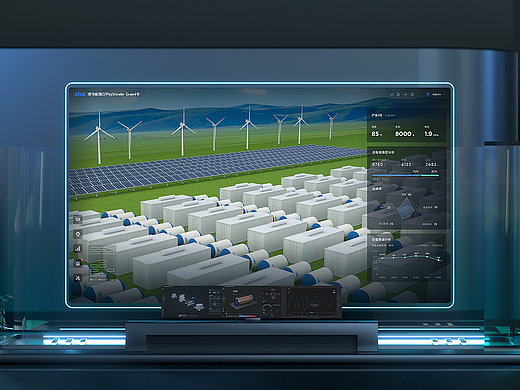
Task: Click the 85 statistic value
Action: pos(375,134)
